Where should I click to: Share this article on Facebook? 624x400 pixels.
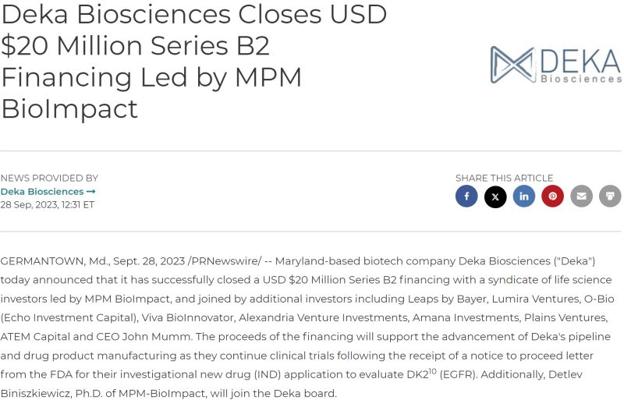pyautogui.click(x=467, y=197)
